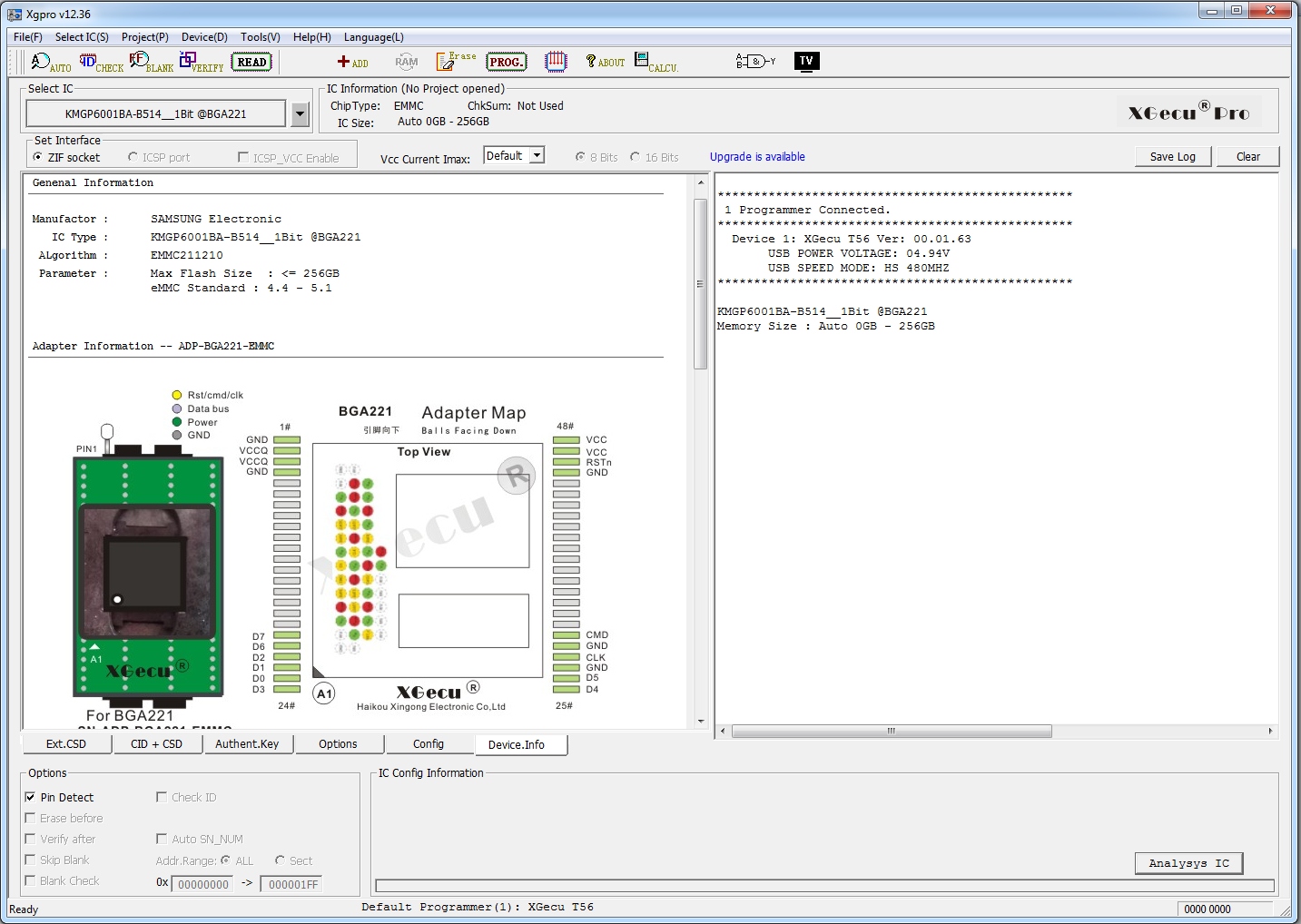Toggle the Erase before checkbox
Image resolution: width=1301 pixels, height=924 pixels.
click(30, 818)
